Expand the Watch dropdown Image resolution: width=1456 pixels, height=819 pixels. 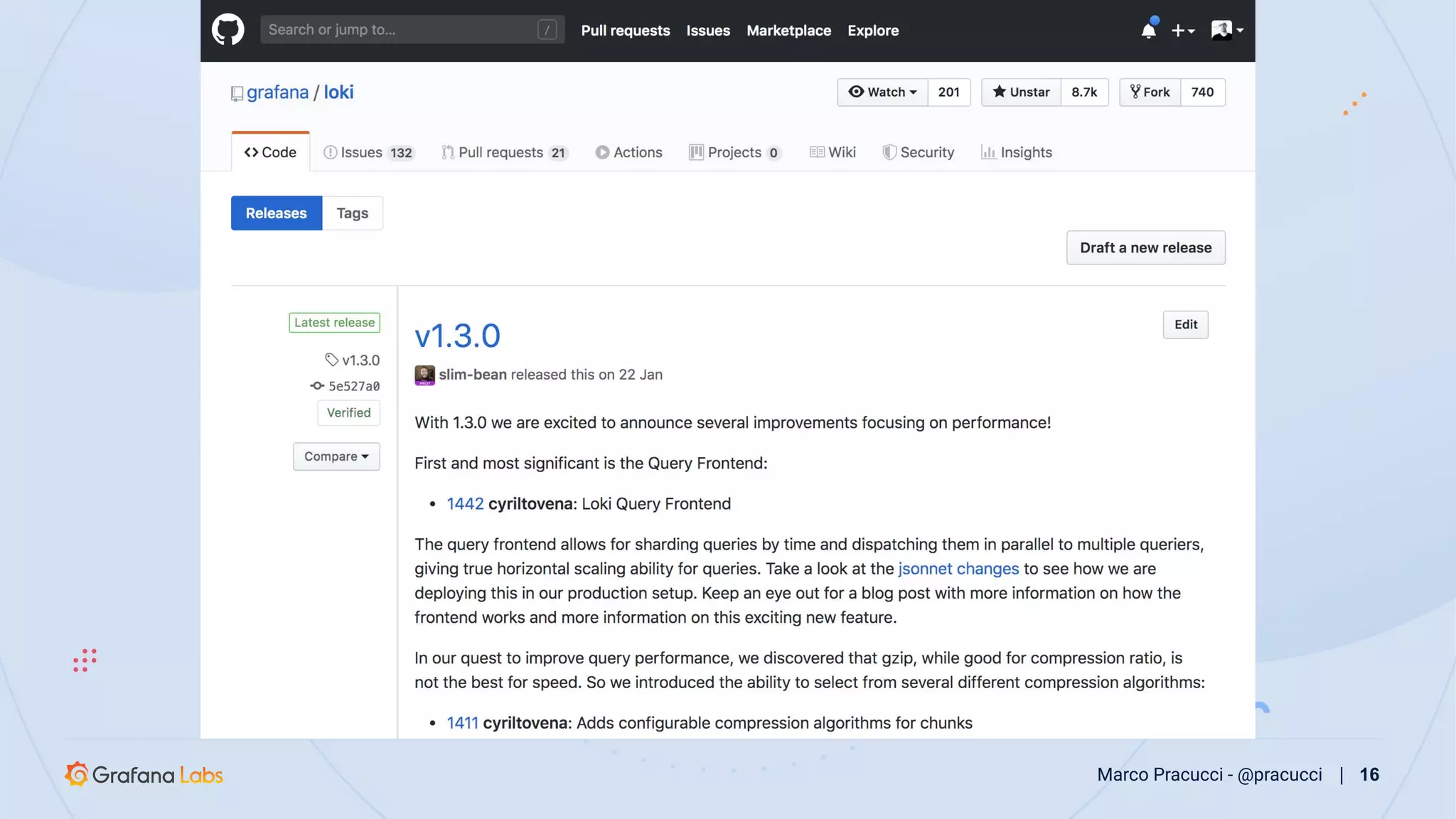point(882,92)
